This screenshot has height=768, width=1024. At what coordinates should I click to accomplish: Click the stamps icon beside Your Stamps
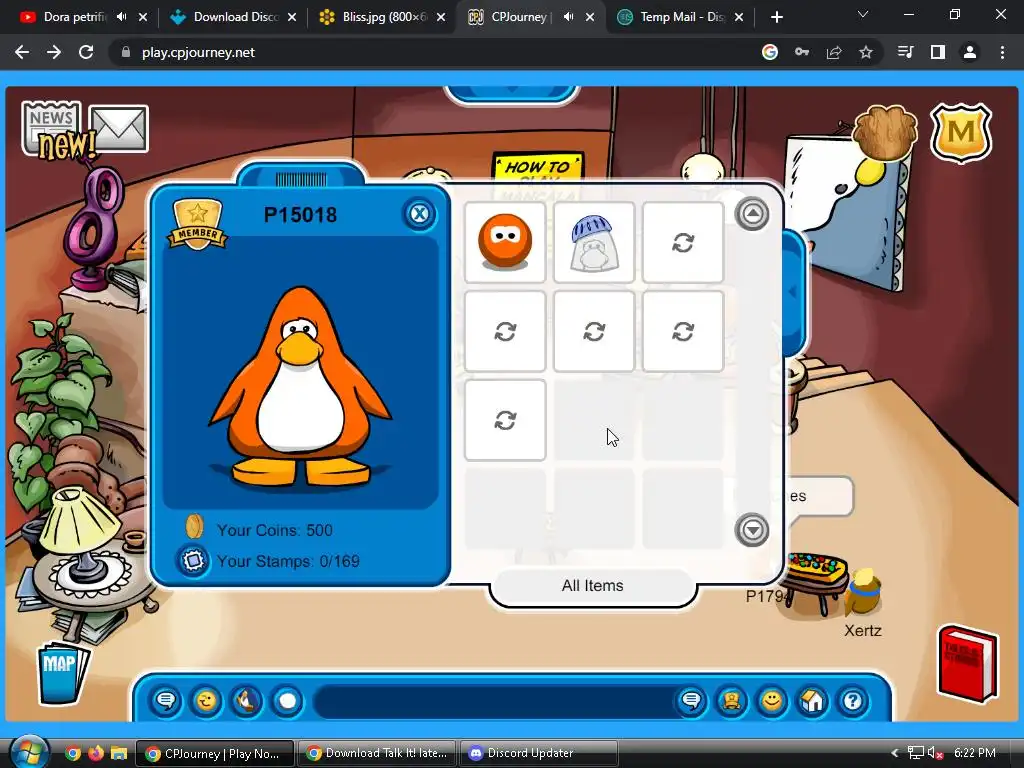193,560
